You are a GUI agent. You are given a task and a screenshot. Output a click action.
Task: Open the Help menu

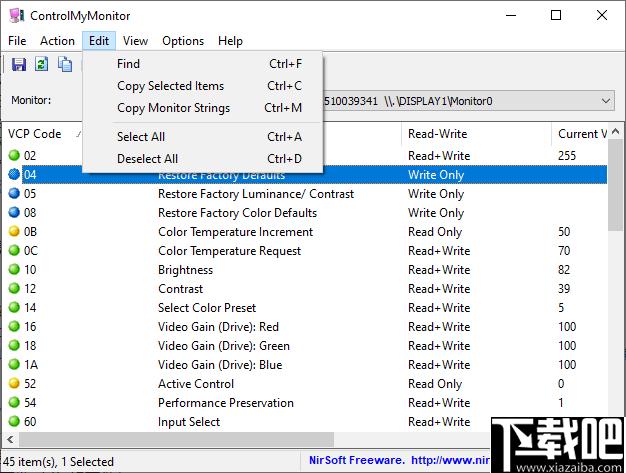230,41
